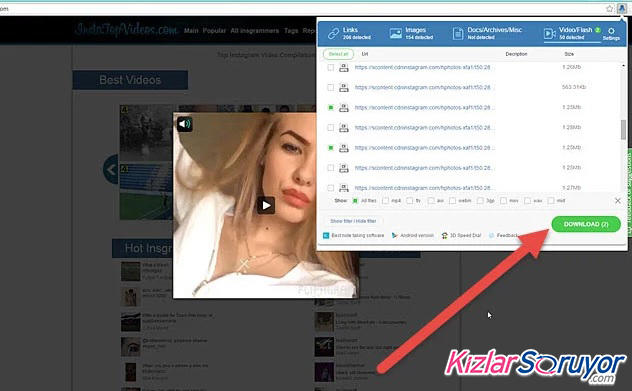
Task: Enable the wav filter checkbox
Action: click(x=528, y=201)
